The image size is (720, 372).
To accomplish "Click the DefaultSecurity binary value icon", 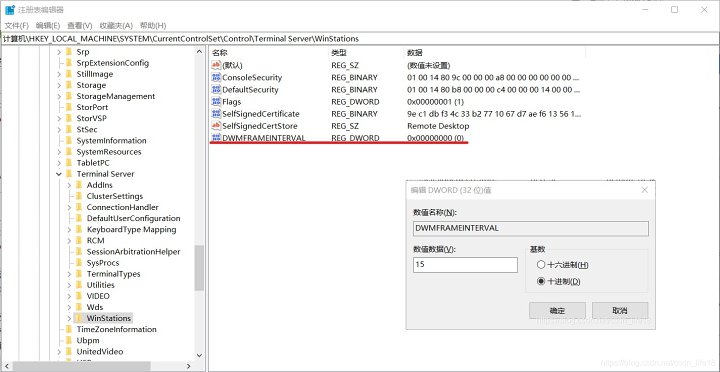I will point(216,90).
